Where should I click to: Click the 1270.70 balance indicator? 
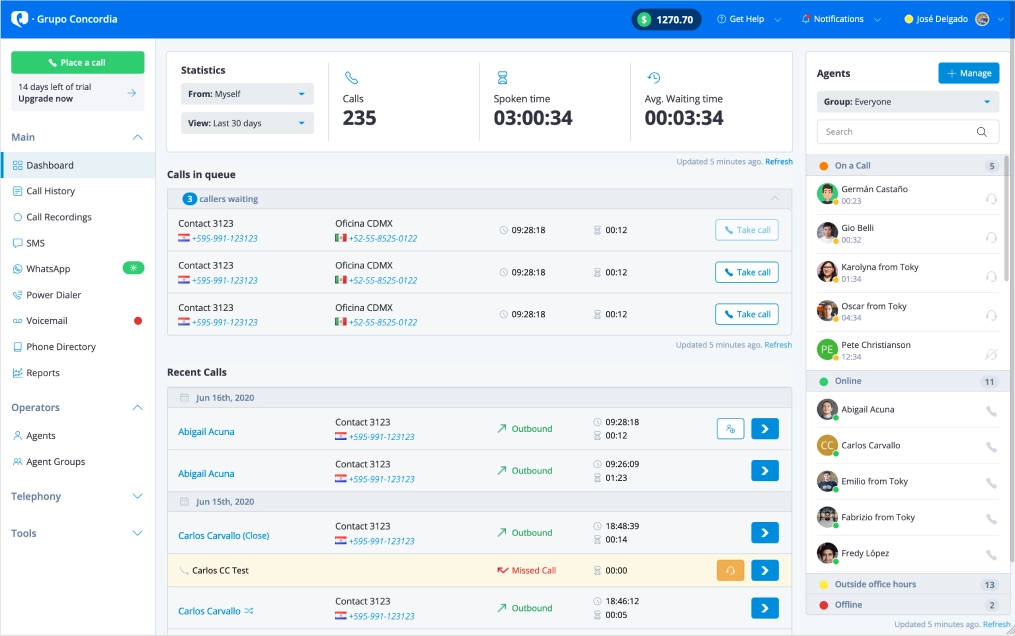pos(666,18)
